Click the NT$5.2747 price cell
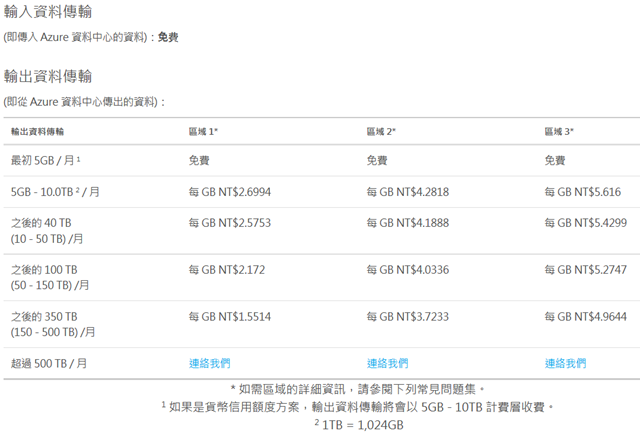 point(585,270)
